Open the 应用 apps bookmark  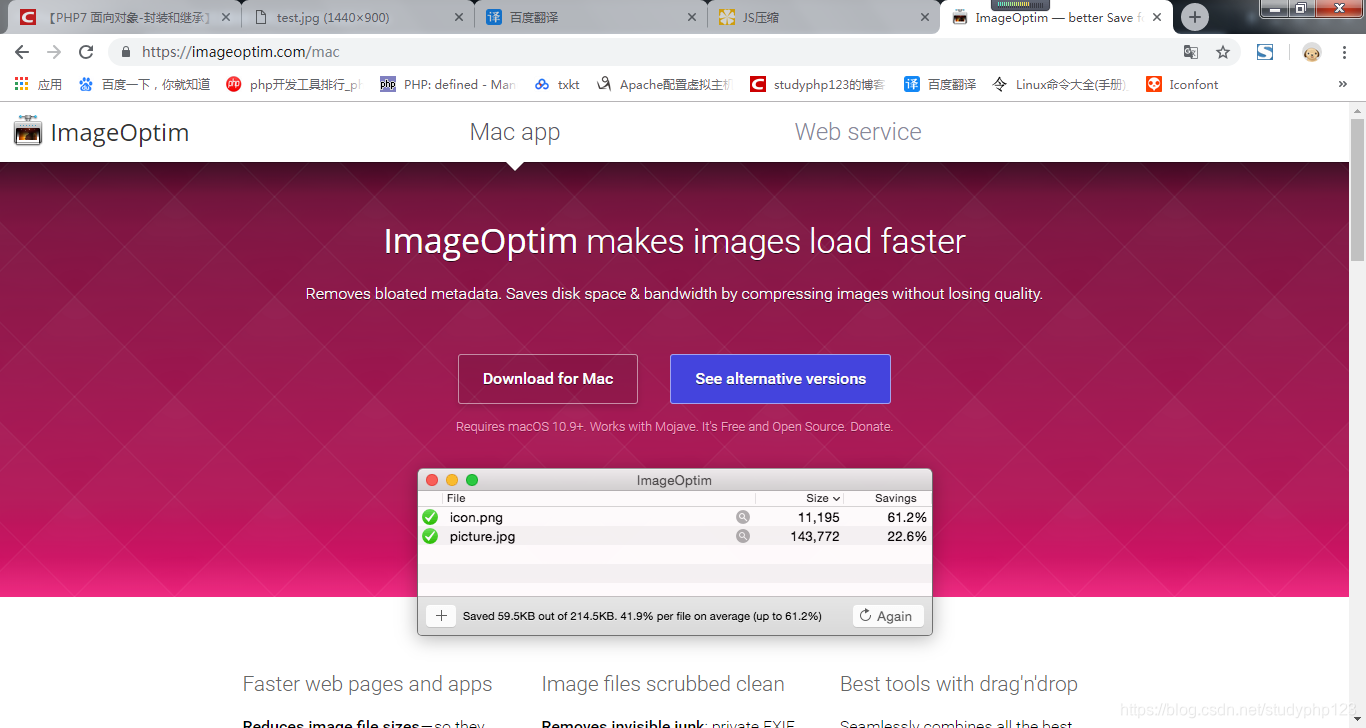[38, 84]
